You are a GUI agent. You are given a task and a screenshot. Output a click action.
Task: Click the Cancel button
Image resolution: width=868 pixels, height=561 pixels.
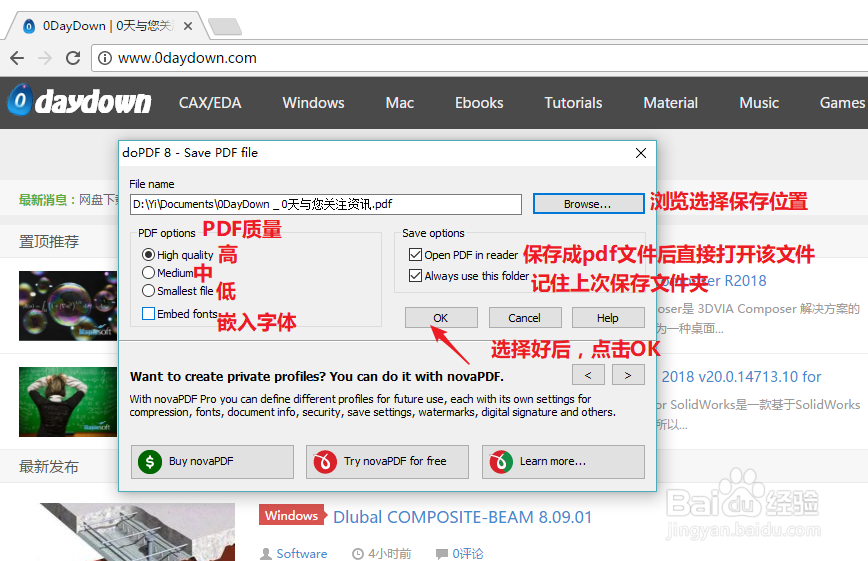click(x=524, y=318)
